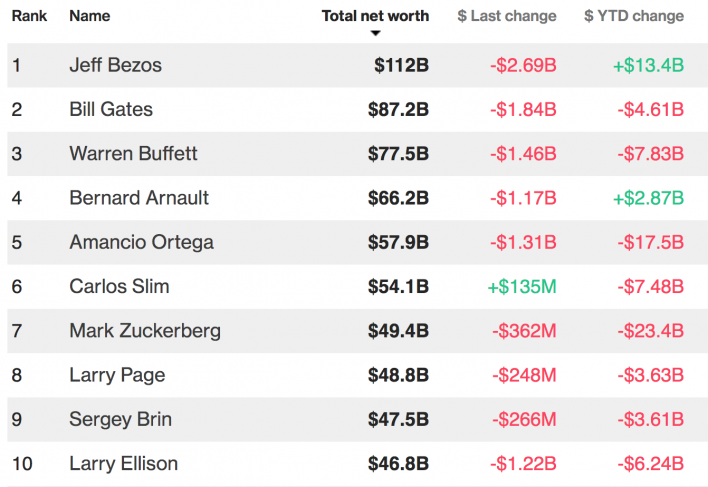
Task: Click the sort arrow under Total net worth
Action: 376,33
